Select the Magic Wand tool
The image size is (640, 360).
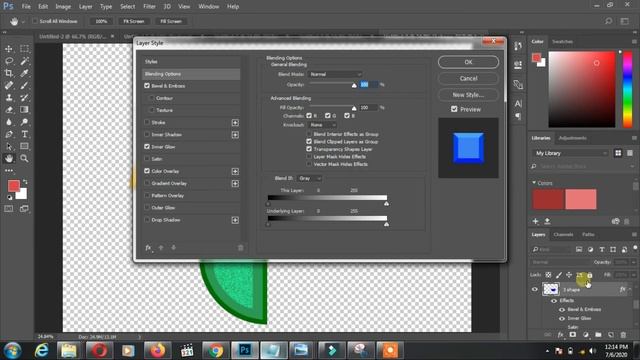[x=24, y=61]
